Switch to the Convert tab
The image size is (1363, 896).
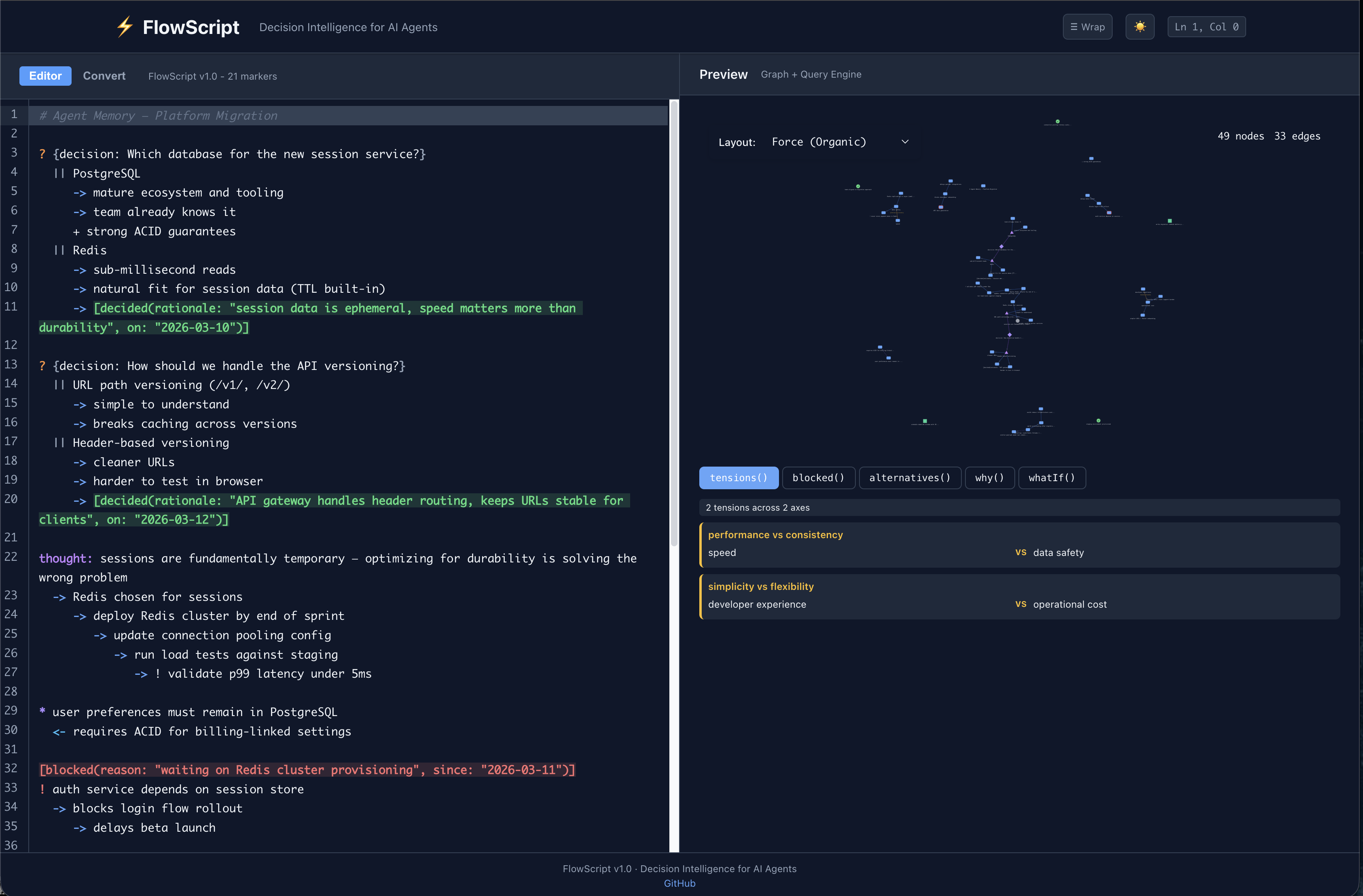(x=104, y=76)
